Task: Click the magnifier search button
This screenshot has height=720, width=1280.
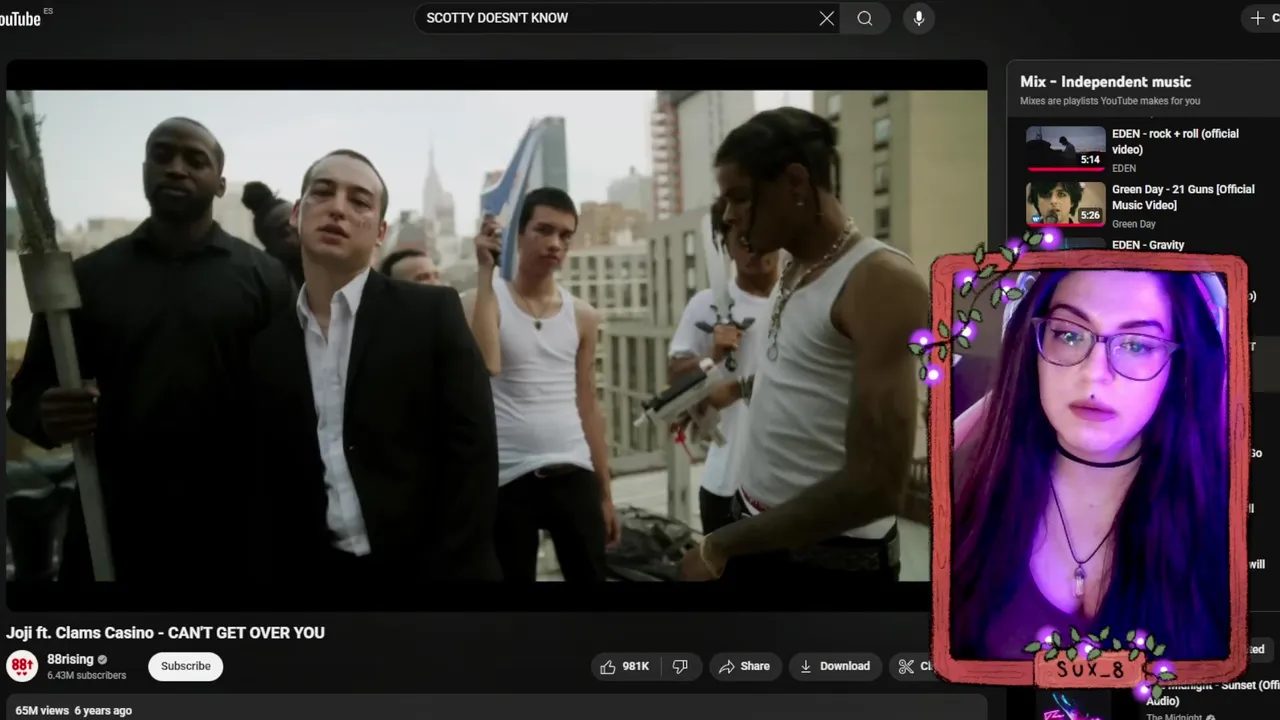Action: pos(865,18)
